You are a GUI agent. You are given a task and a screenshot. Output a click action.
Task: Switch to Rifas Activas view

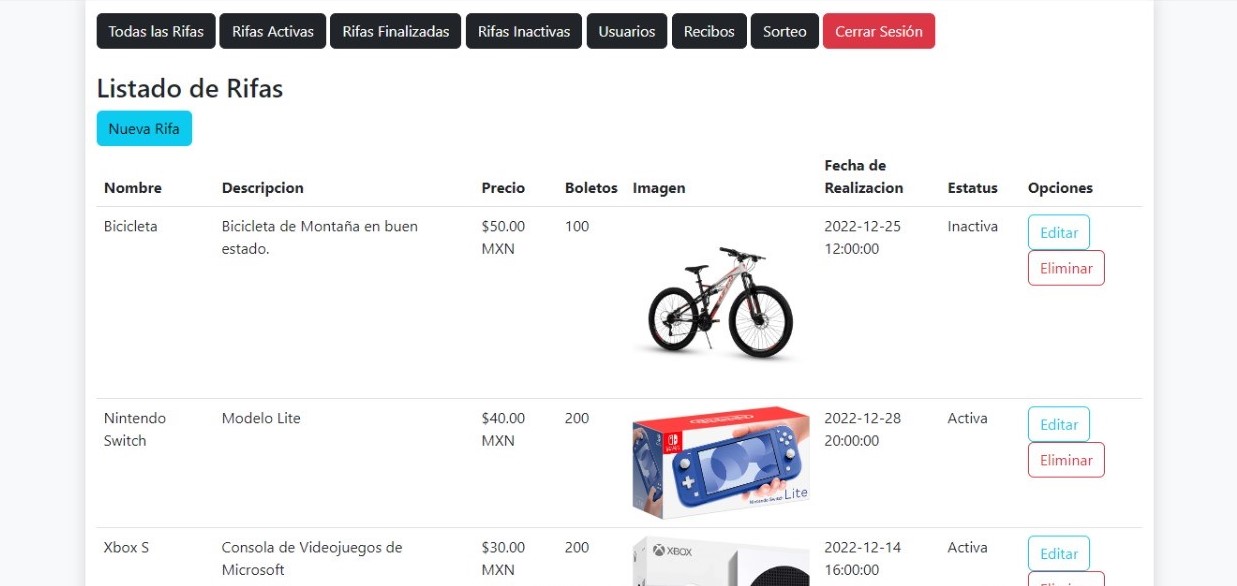tap(272, 31)
